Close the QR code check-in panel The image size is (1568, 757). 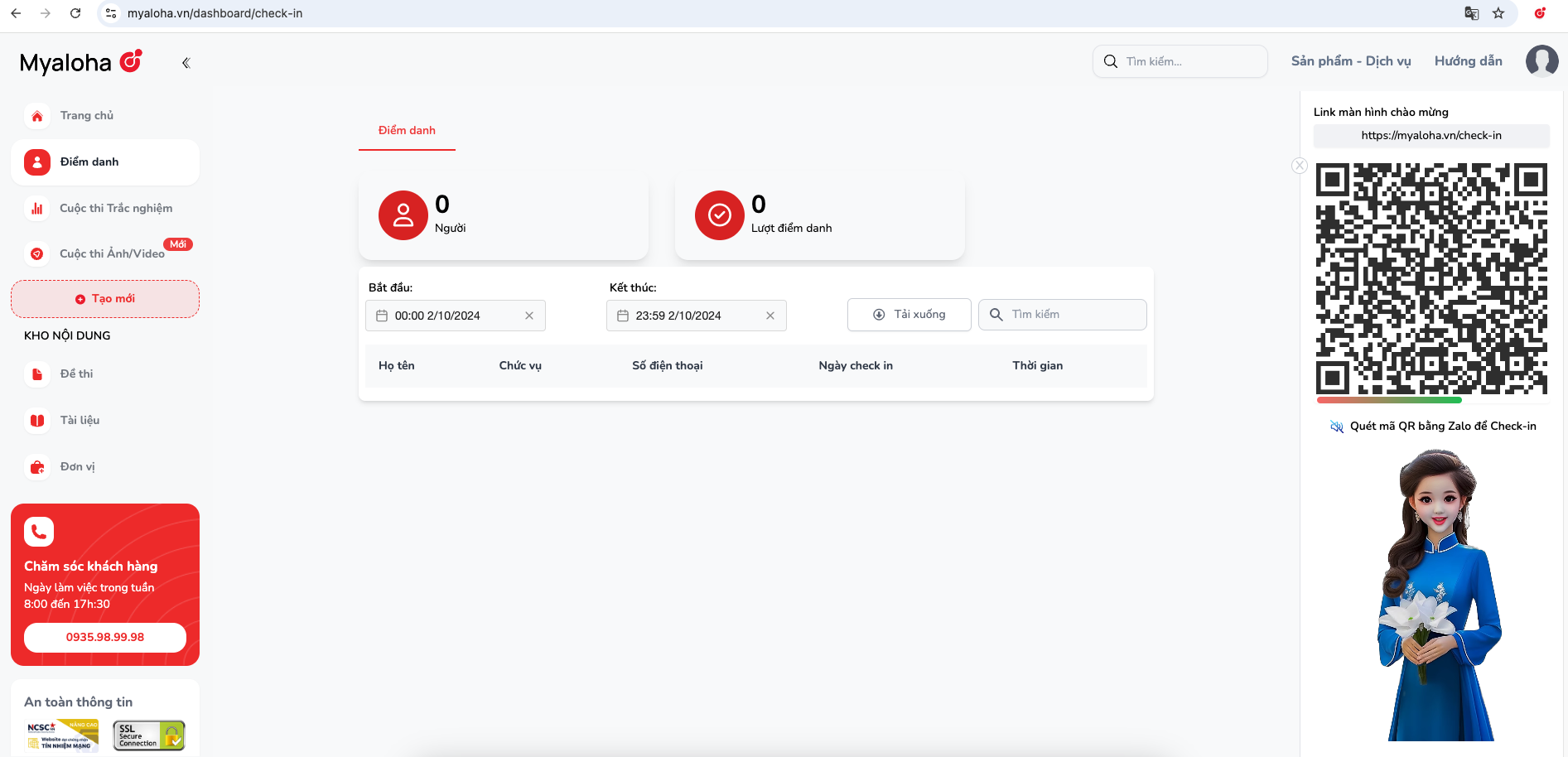point(1300,166)
